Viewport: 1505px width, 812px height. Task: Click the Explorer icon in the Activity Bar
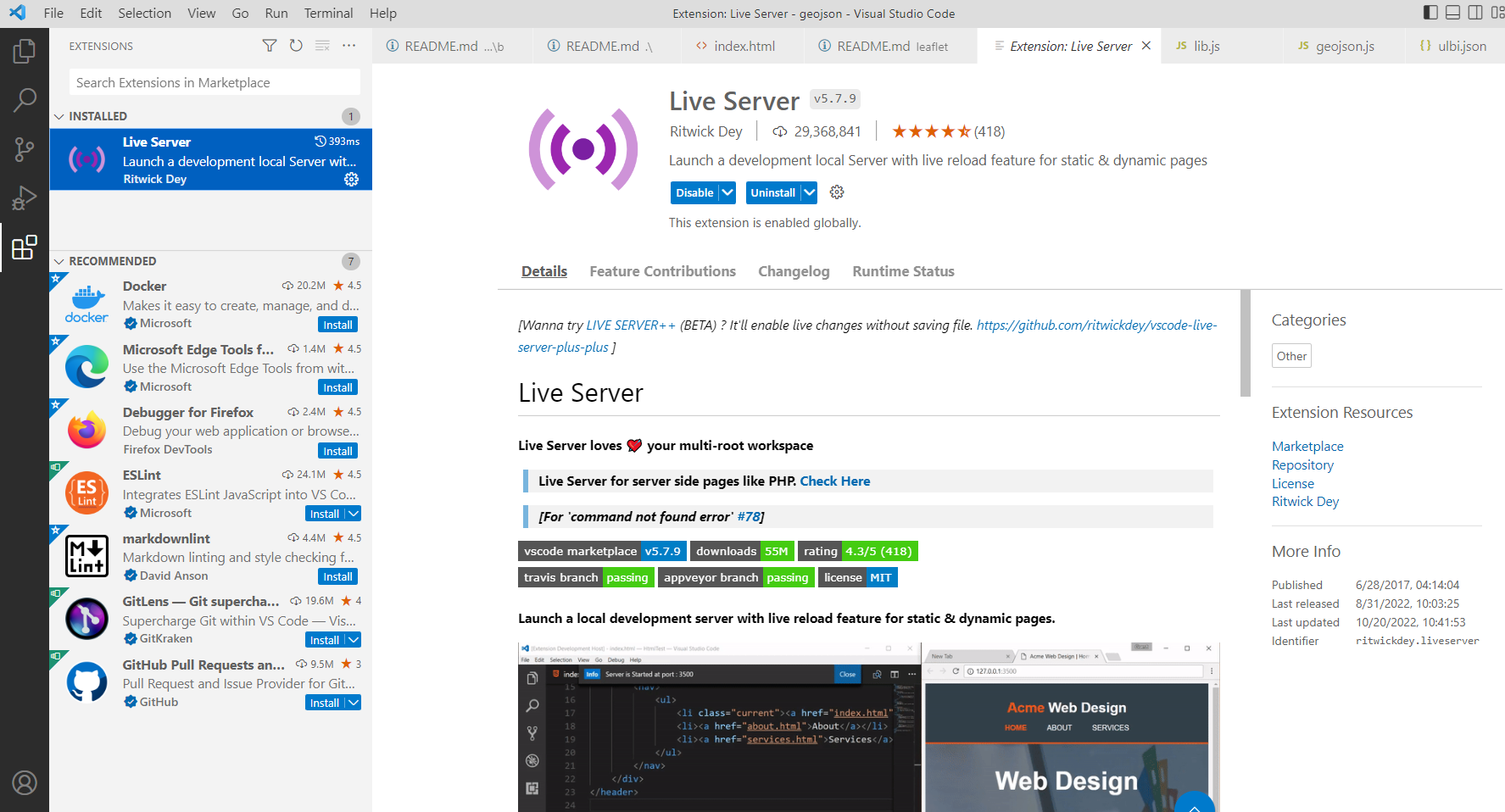point(25,51)
